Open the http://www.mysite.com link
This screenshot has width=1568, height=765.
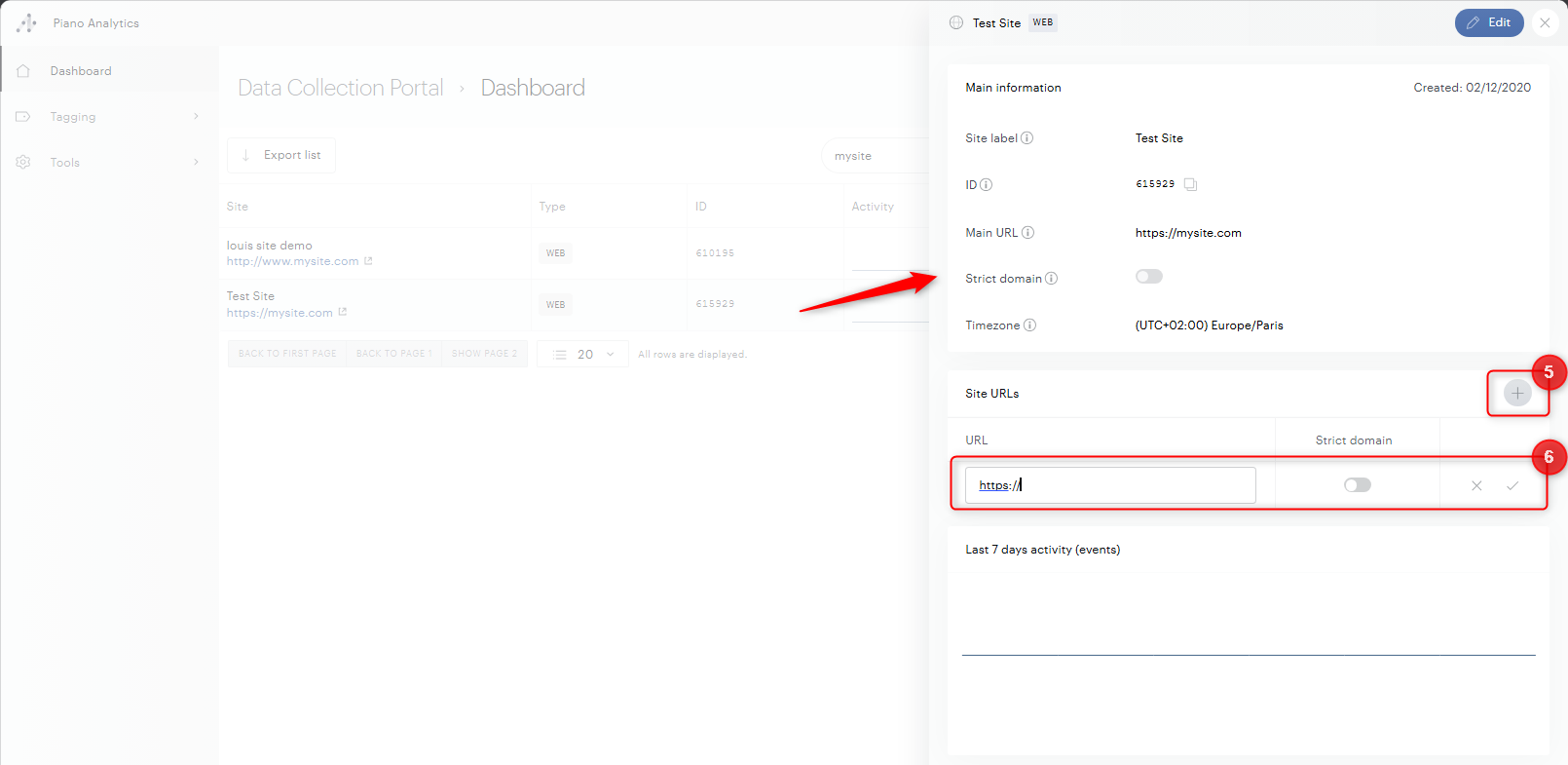(292, 261)
